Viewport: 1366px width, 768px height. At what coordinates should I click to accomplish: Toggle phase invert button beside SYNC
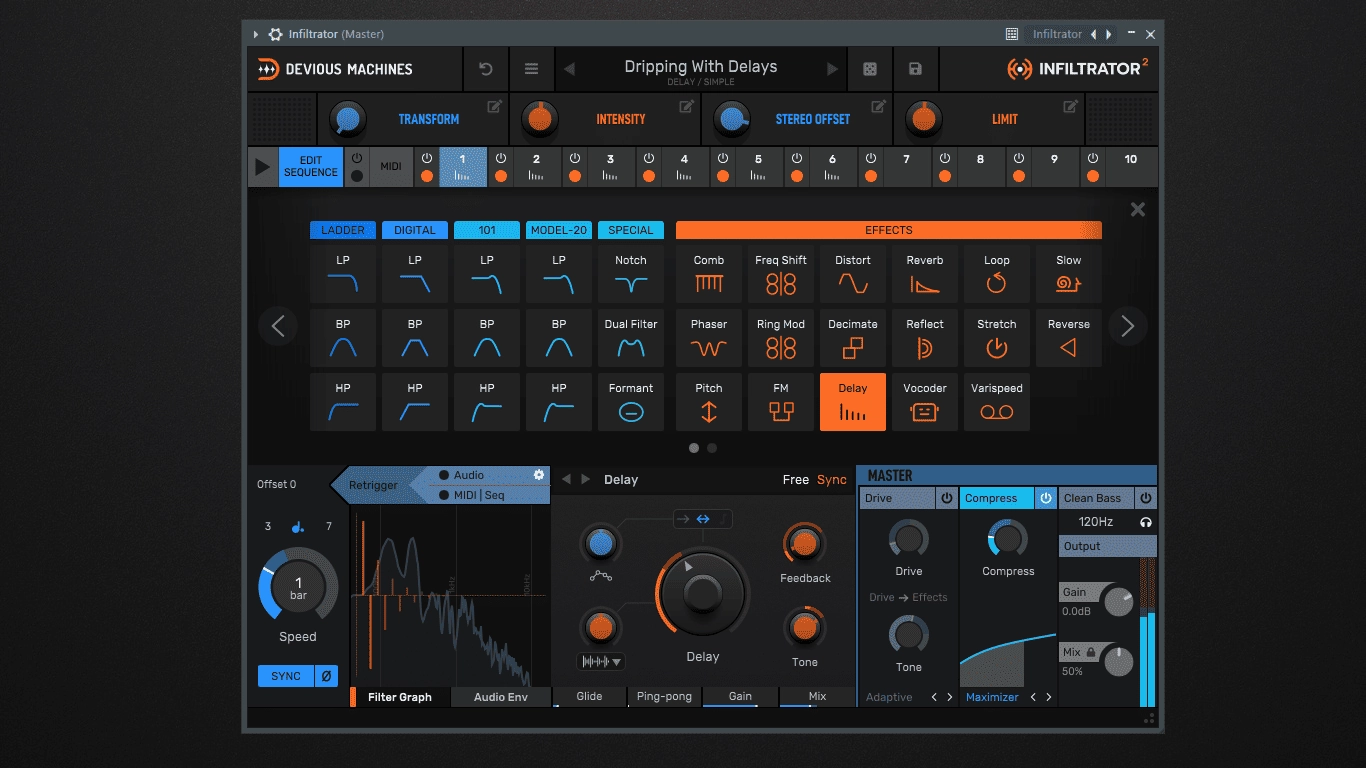(x=326, y=676)
